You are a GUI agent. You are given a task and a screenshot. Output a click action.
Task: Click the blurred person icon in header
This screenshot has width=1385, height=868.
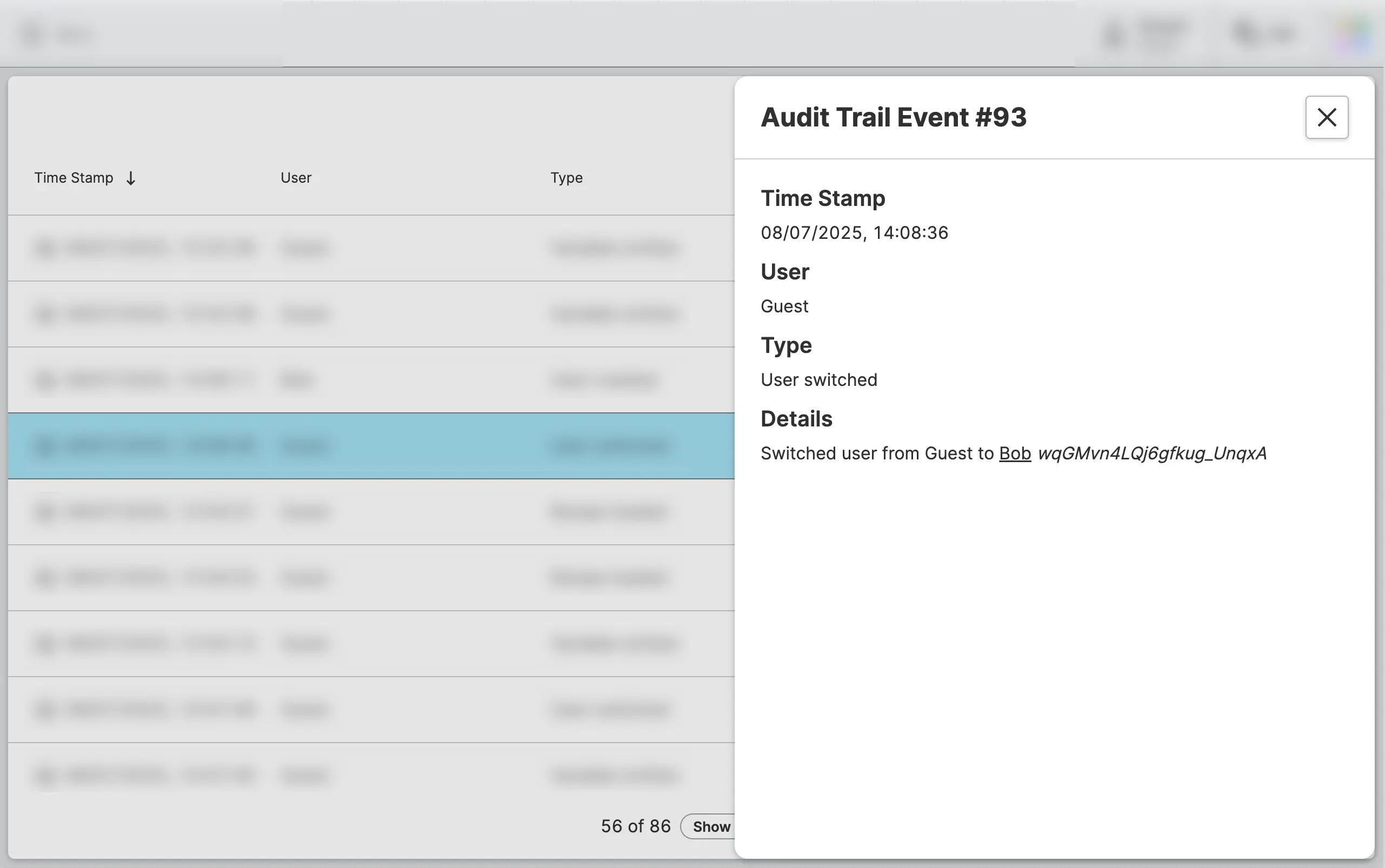(1113, 35)
